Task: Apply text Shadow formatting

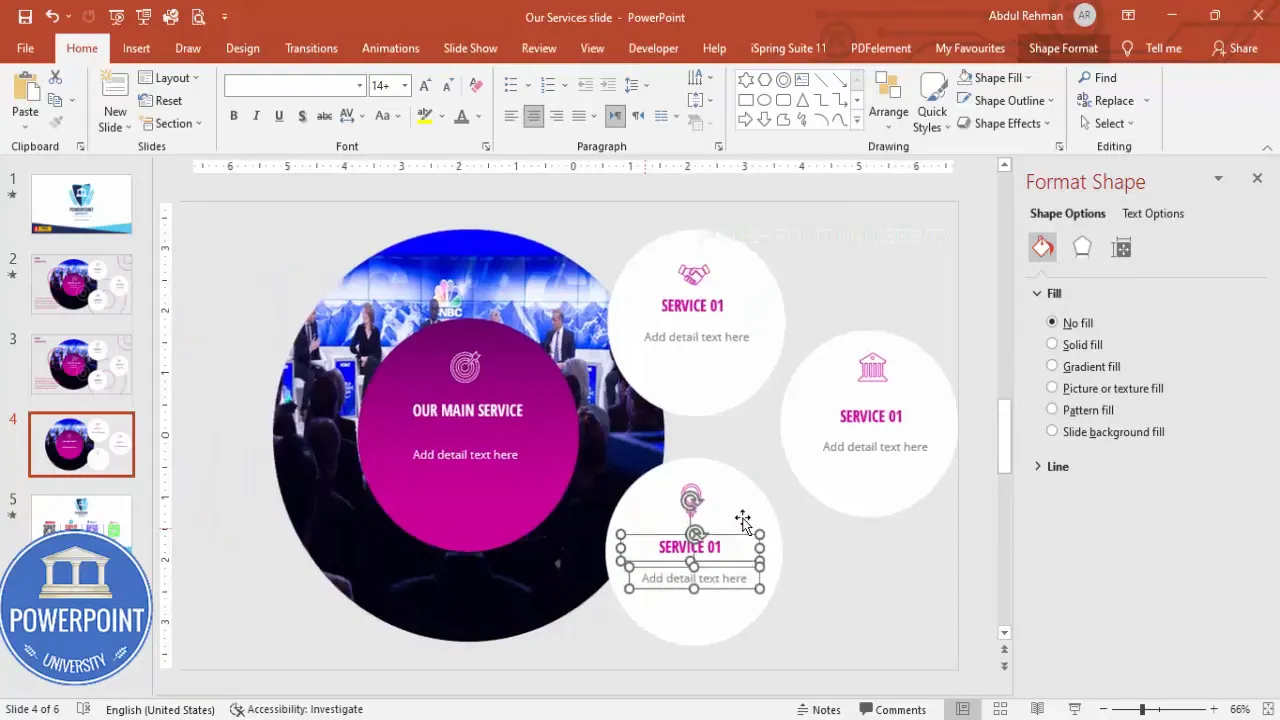Action: [301, 116]
